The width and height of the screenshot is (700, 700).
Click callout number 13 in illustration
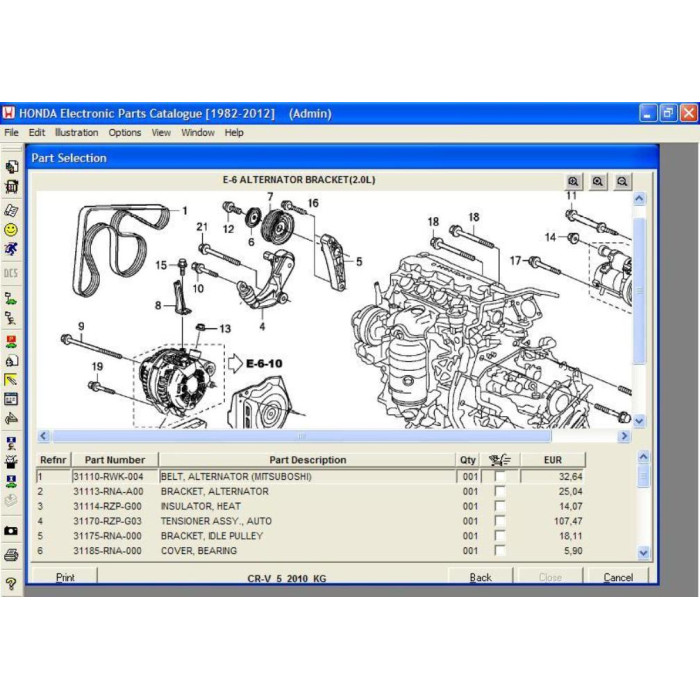click(225, 329)
